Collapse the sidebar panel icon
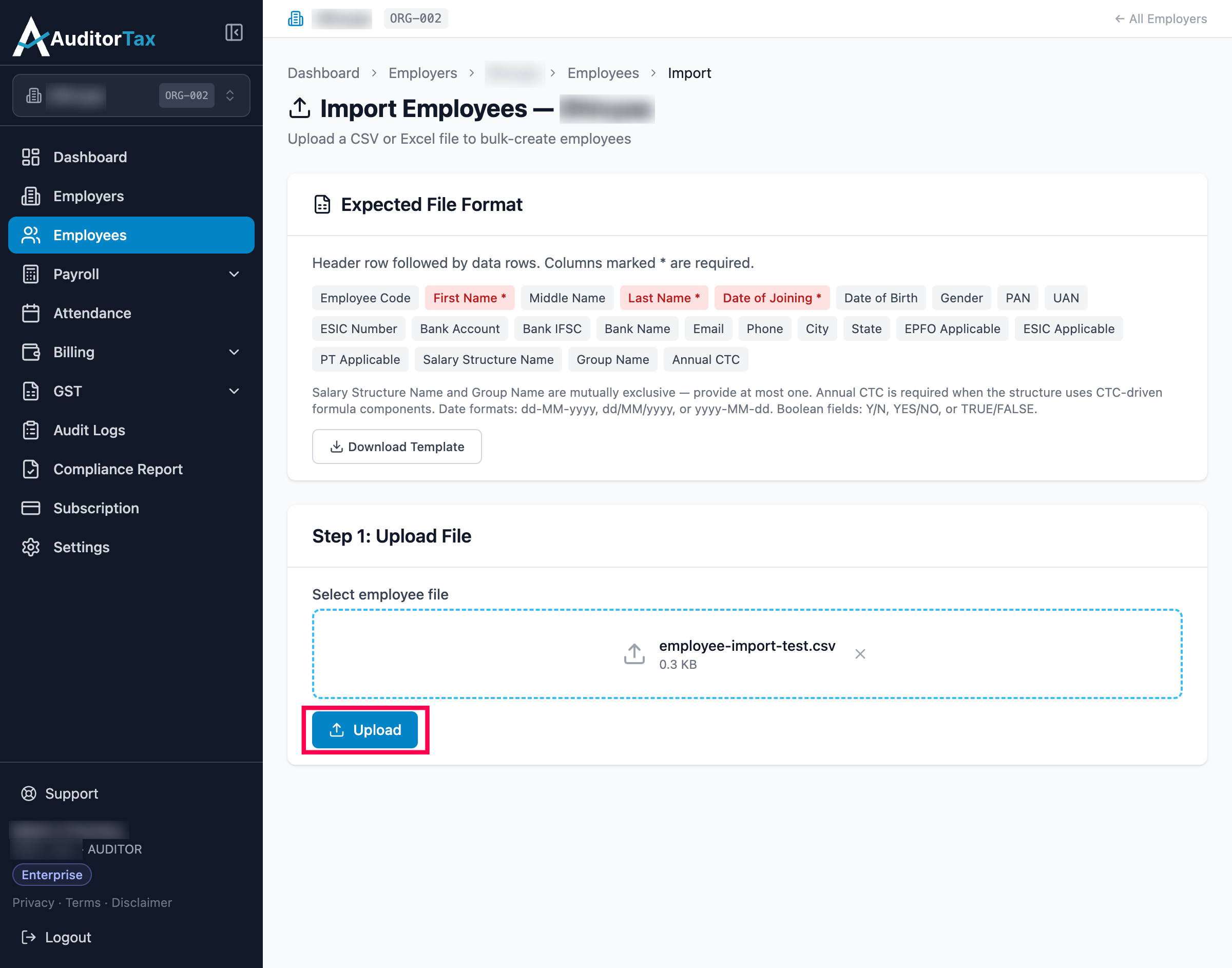The width and height of the screenshot is (1232, 968). 234,32
